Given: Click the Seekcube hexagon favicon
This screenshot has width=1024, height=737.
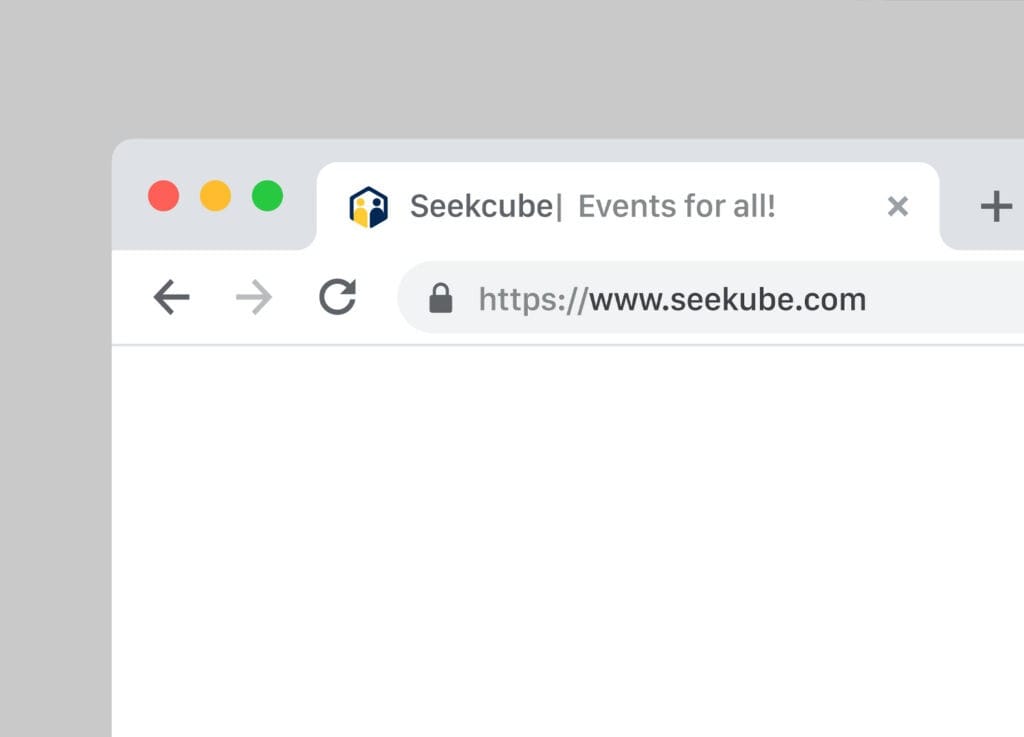Looking at the screenshot, I should tap(368, 207).
